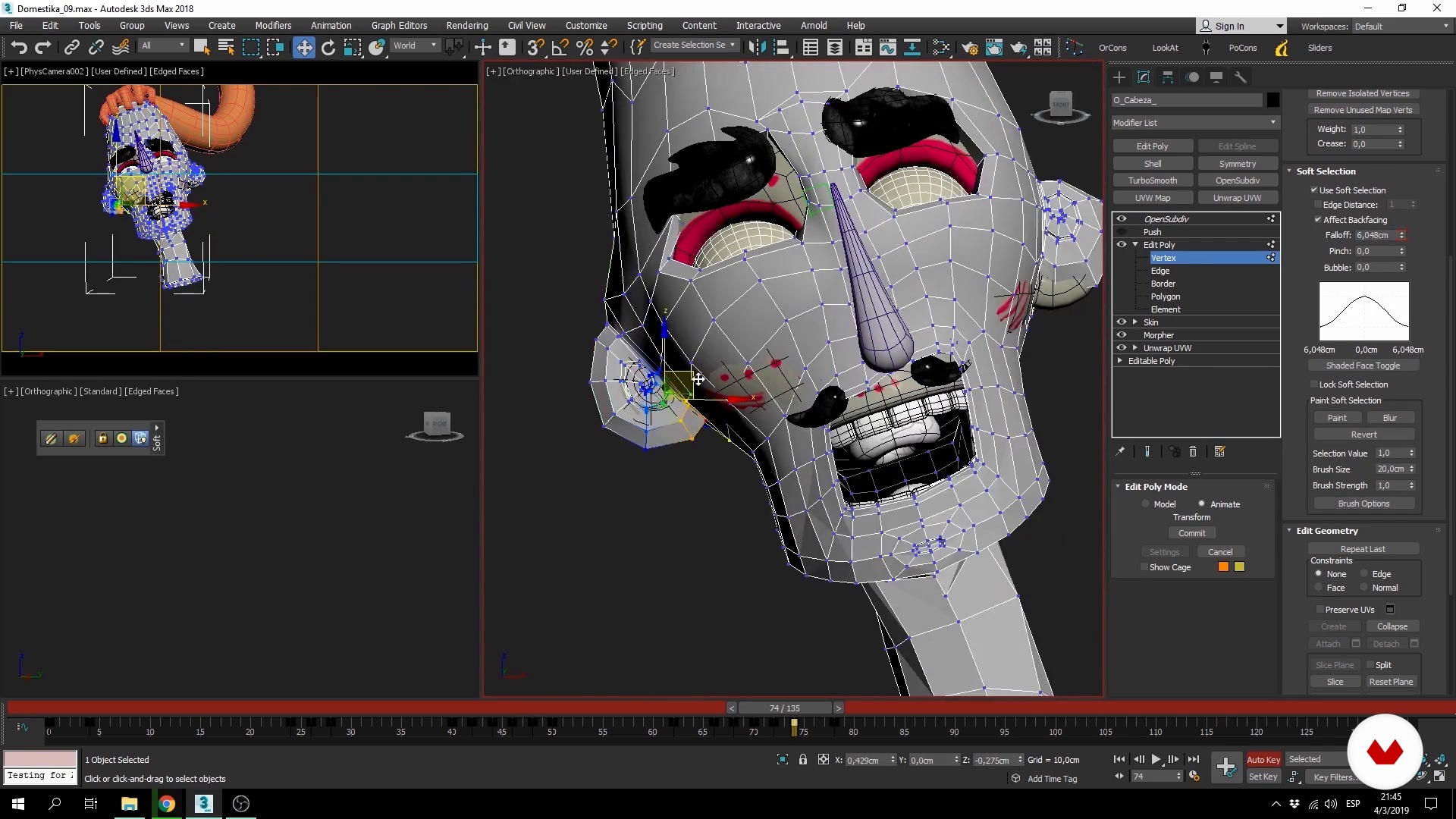This screenshot has height=819, width=1456.
Task: Enable Lock Soft Selection checkbox
Action: pyautogui.click(x=1314, y=384)
